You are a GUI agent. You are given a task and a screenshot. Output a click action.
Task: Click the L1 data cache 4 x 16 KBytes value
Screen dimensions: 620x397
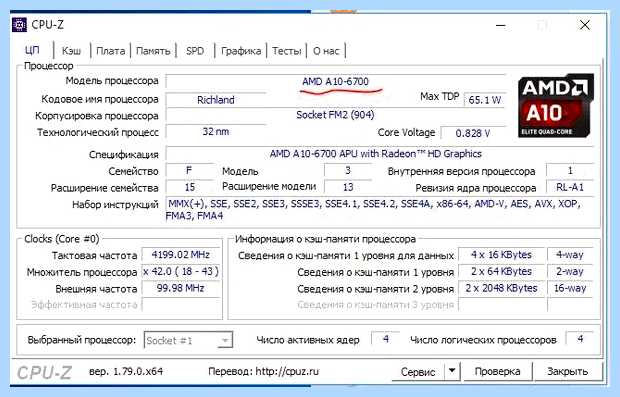point(501,255)
